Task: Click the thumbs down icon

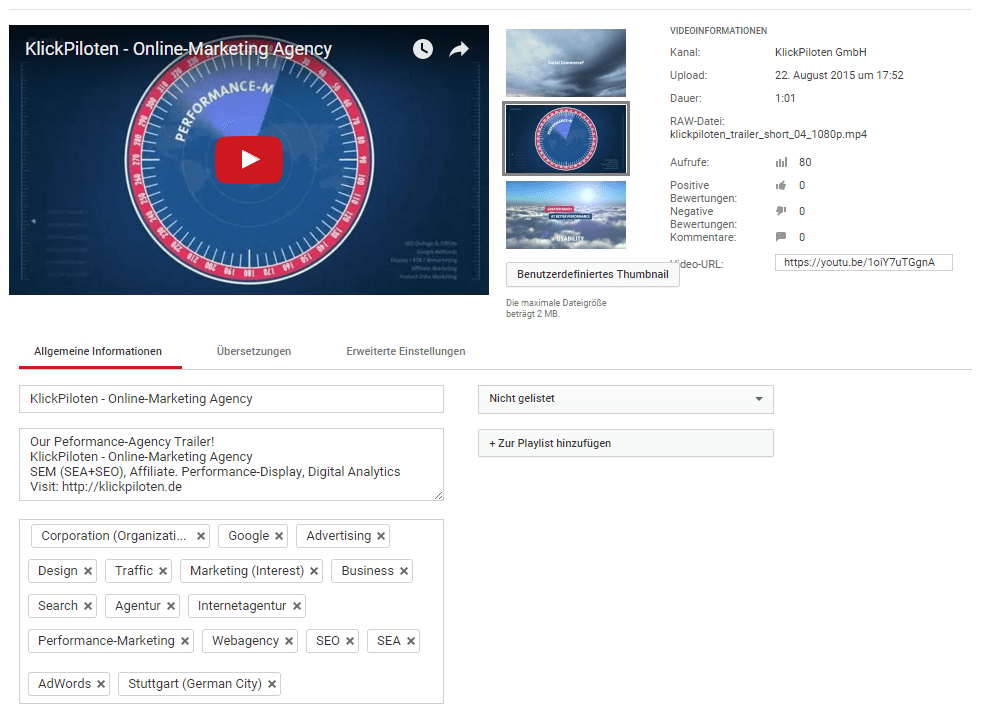Action: click(x=781, y=211)
